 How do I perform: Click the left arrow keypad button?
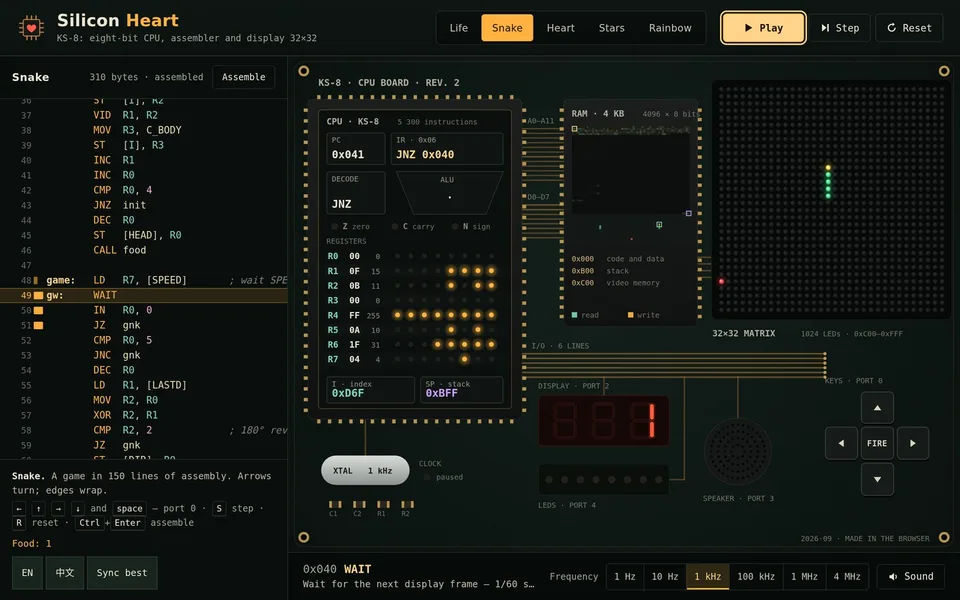pyautogui.click(x=841, y=443)
